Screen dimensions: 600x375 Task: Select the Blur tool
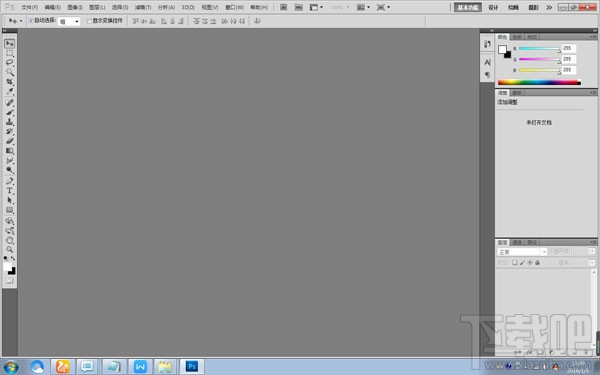(x=10, y=160)
